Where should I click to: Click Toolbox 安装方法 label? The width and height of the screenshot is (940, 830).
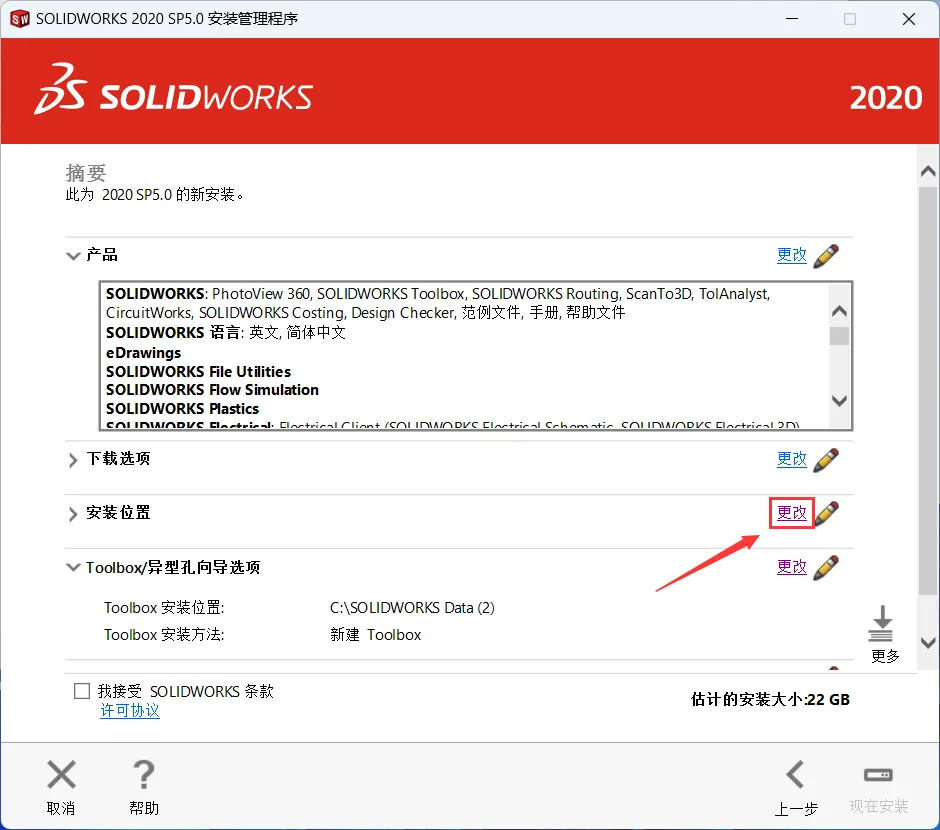(164, 635)
